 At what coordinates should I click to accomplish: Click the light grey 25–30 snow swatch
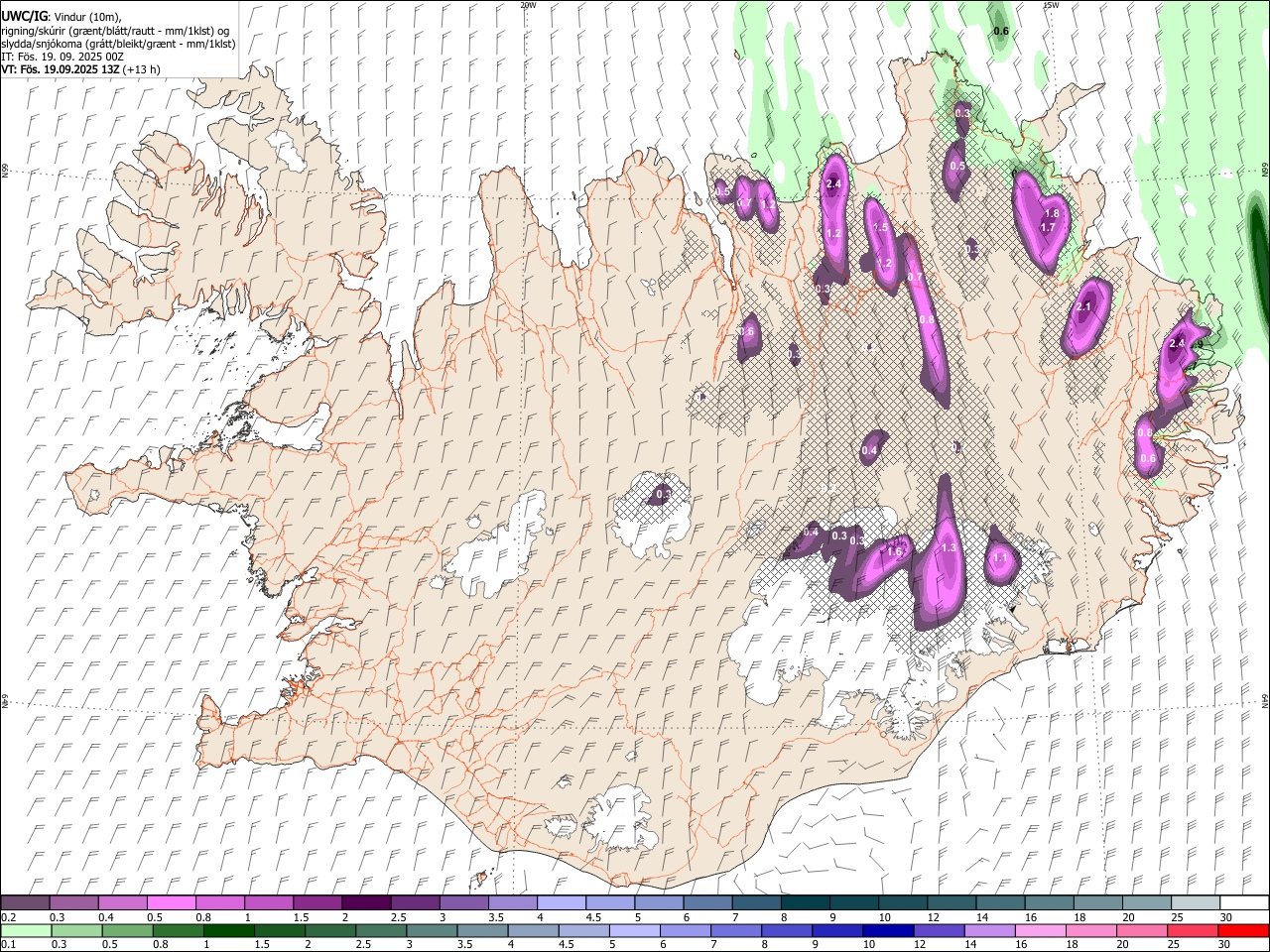pyautogui.click(x=1196, y=903)
